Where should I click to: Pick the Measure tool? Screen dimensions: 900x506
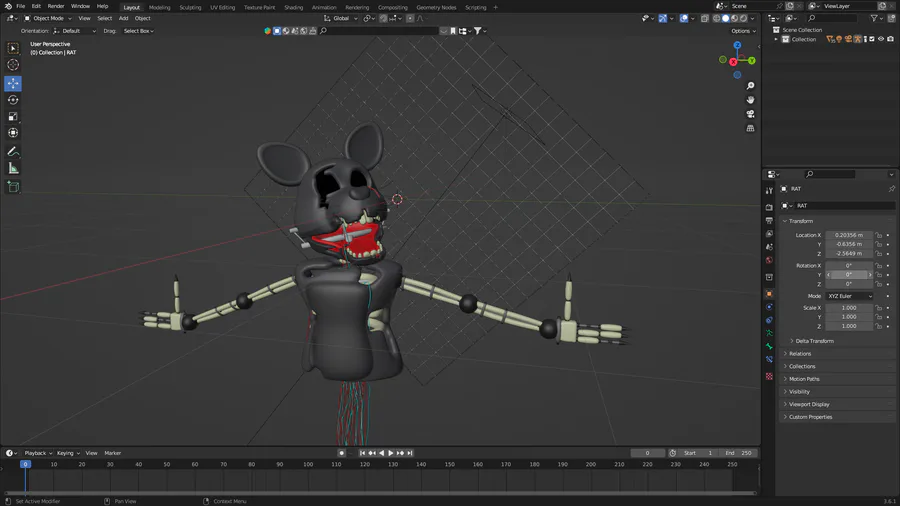(13, 168)
